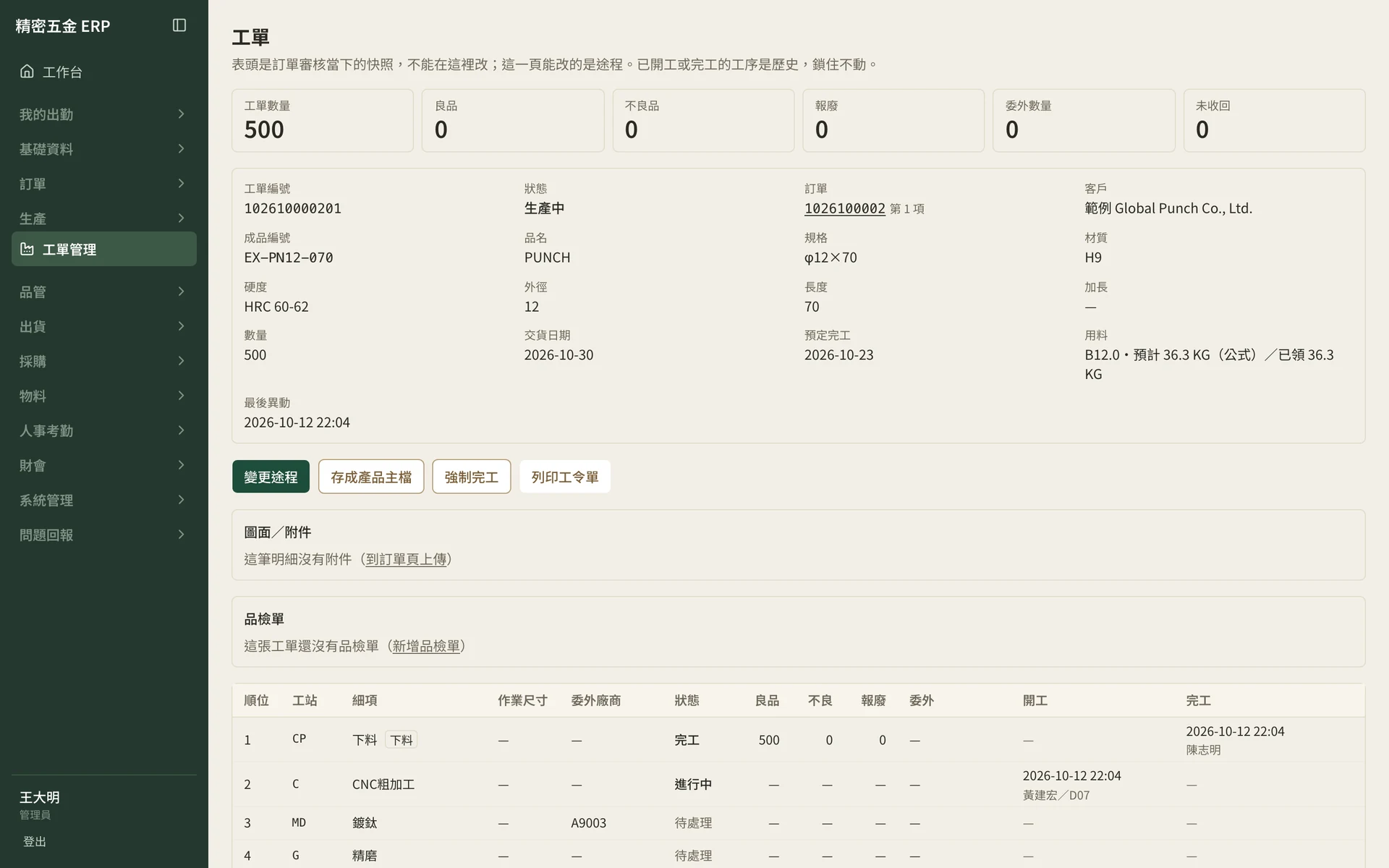The image size is (1389, 868).
Task: Click work order number 102610000201
Action: click(x=292, y=208)
